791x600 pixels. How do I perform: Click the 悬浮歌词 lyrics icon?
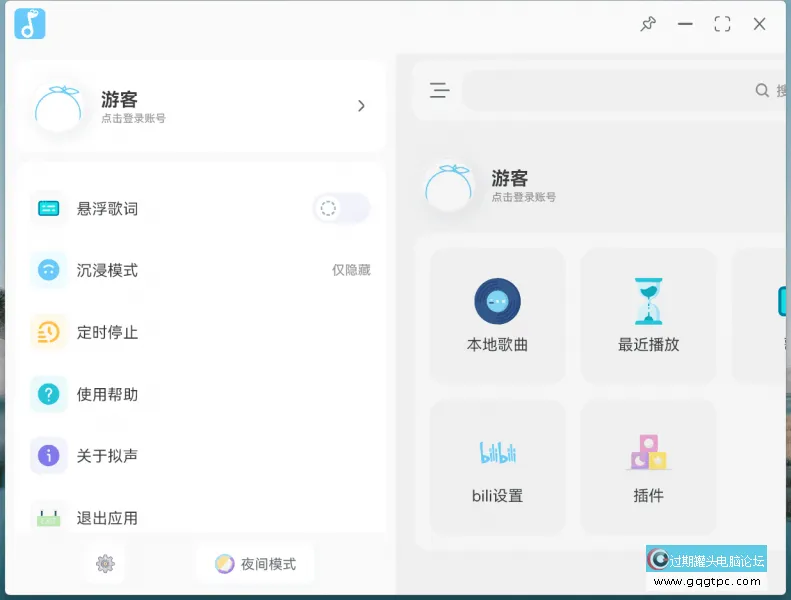pos(48,208)
